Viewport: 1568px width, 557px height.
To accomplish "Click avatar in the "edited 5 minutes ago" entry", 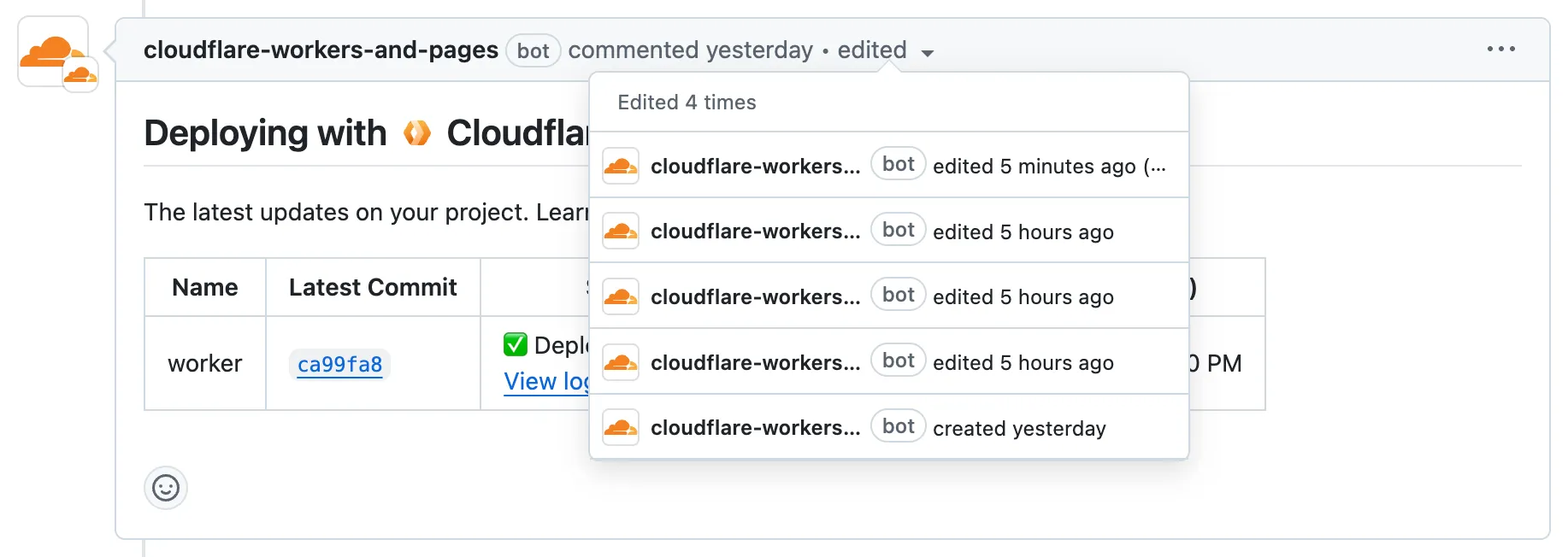I will [621, 166].
